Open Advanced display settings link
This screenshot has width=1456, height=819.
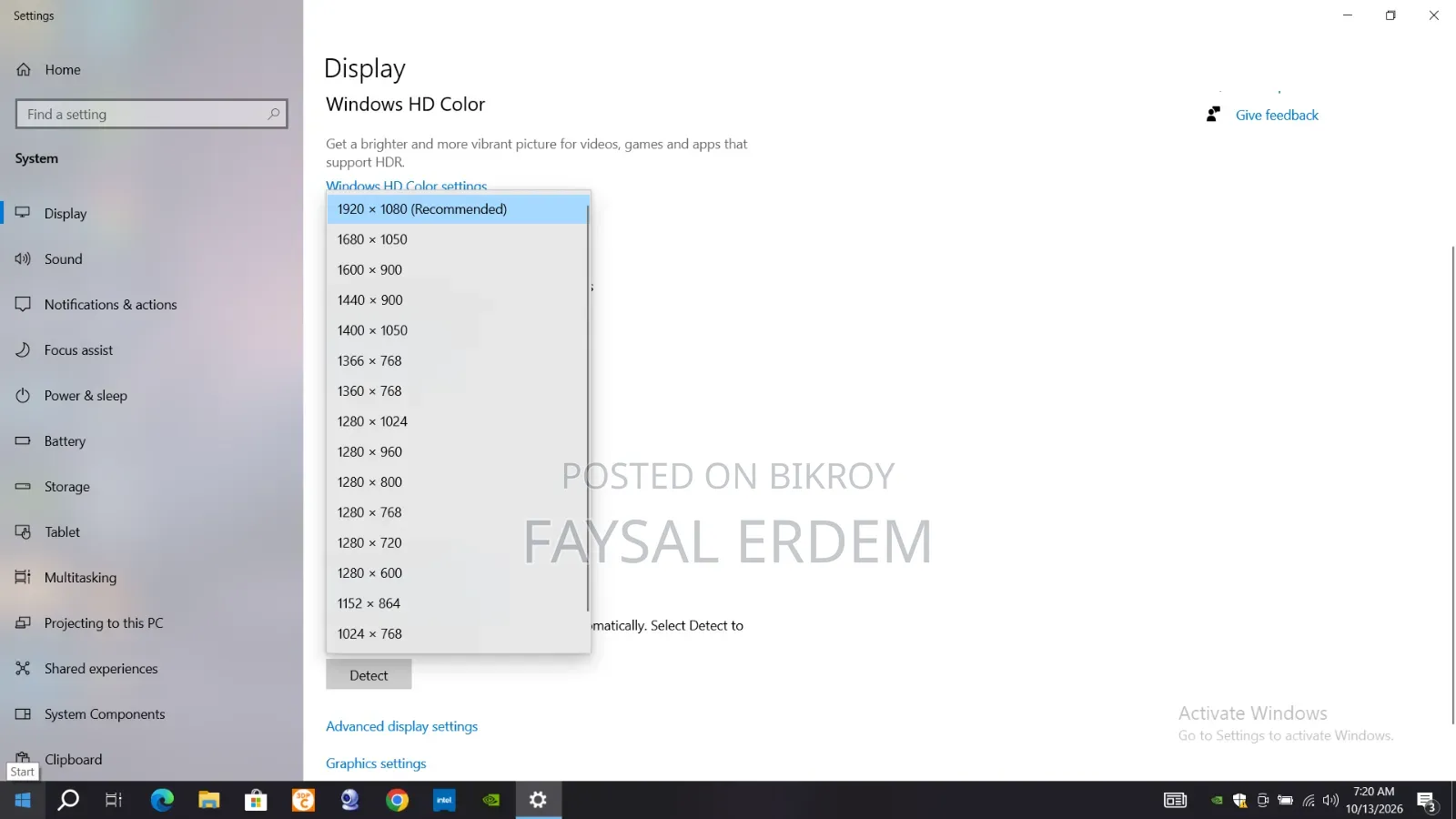point(401,726)
